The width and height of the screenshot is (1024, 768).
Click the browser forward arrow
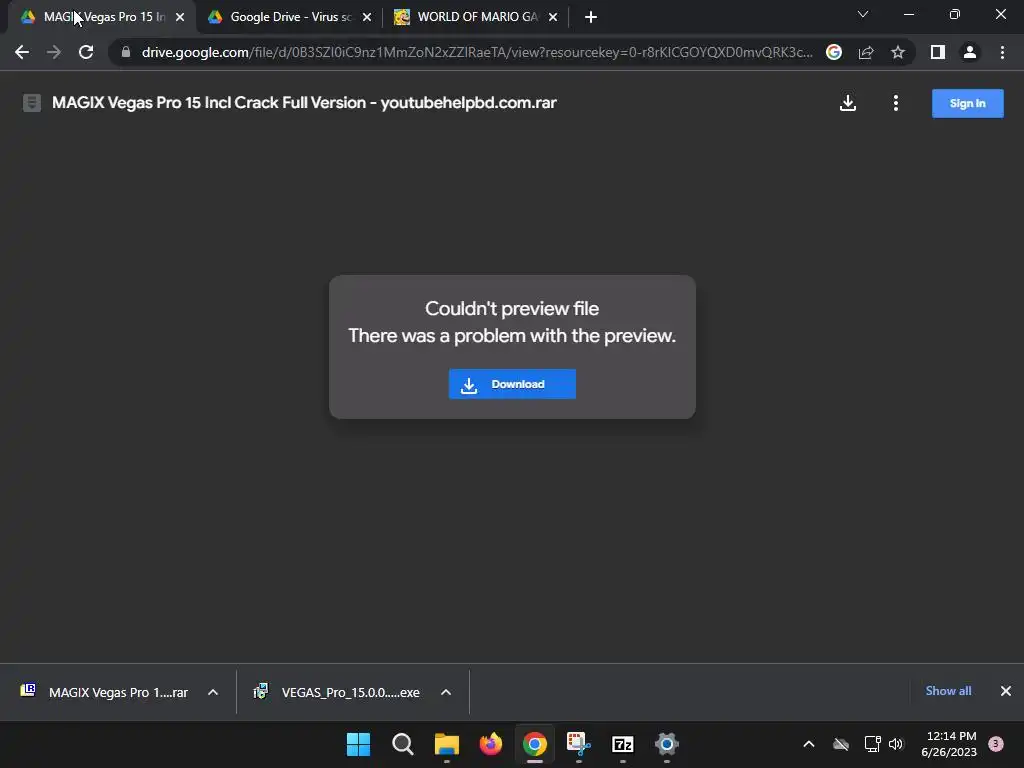54,52
